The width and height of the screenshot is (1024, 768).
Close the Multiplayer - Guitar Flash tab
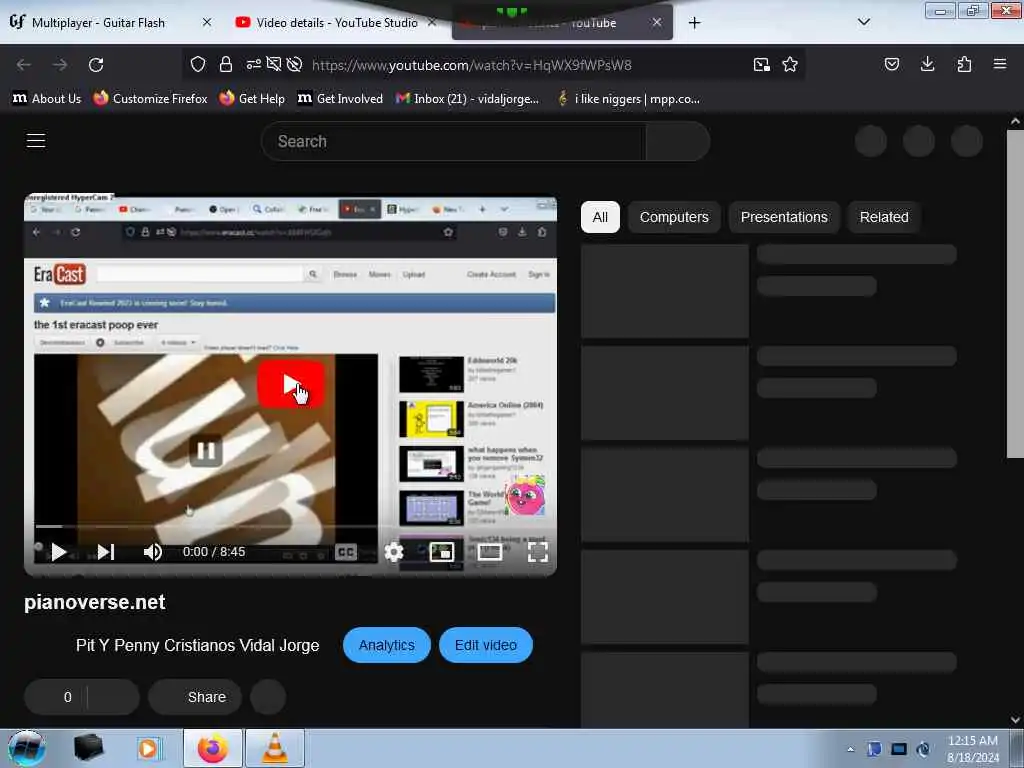coord(206,22)
